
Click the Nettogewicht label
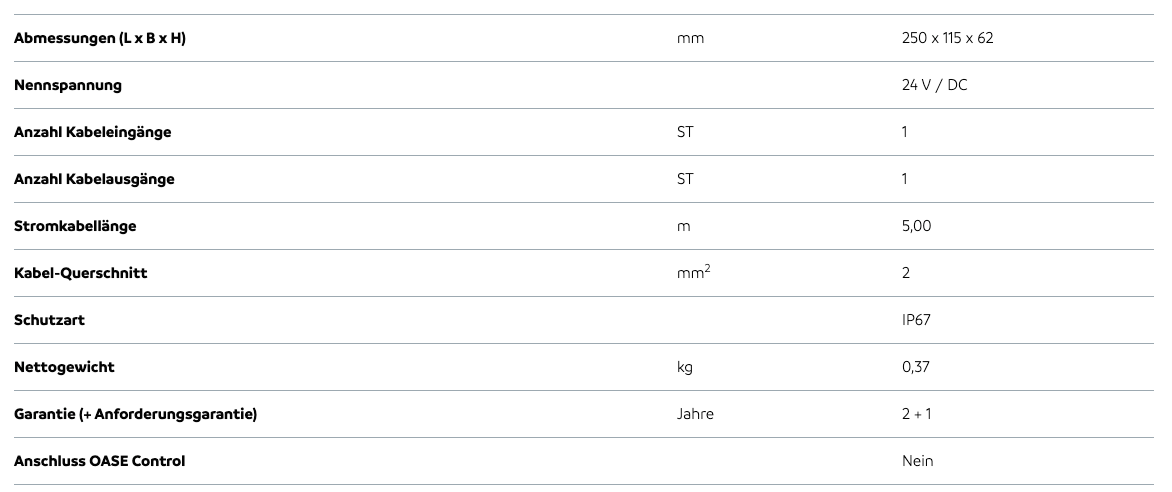click(x=64, y=367)
